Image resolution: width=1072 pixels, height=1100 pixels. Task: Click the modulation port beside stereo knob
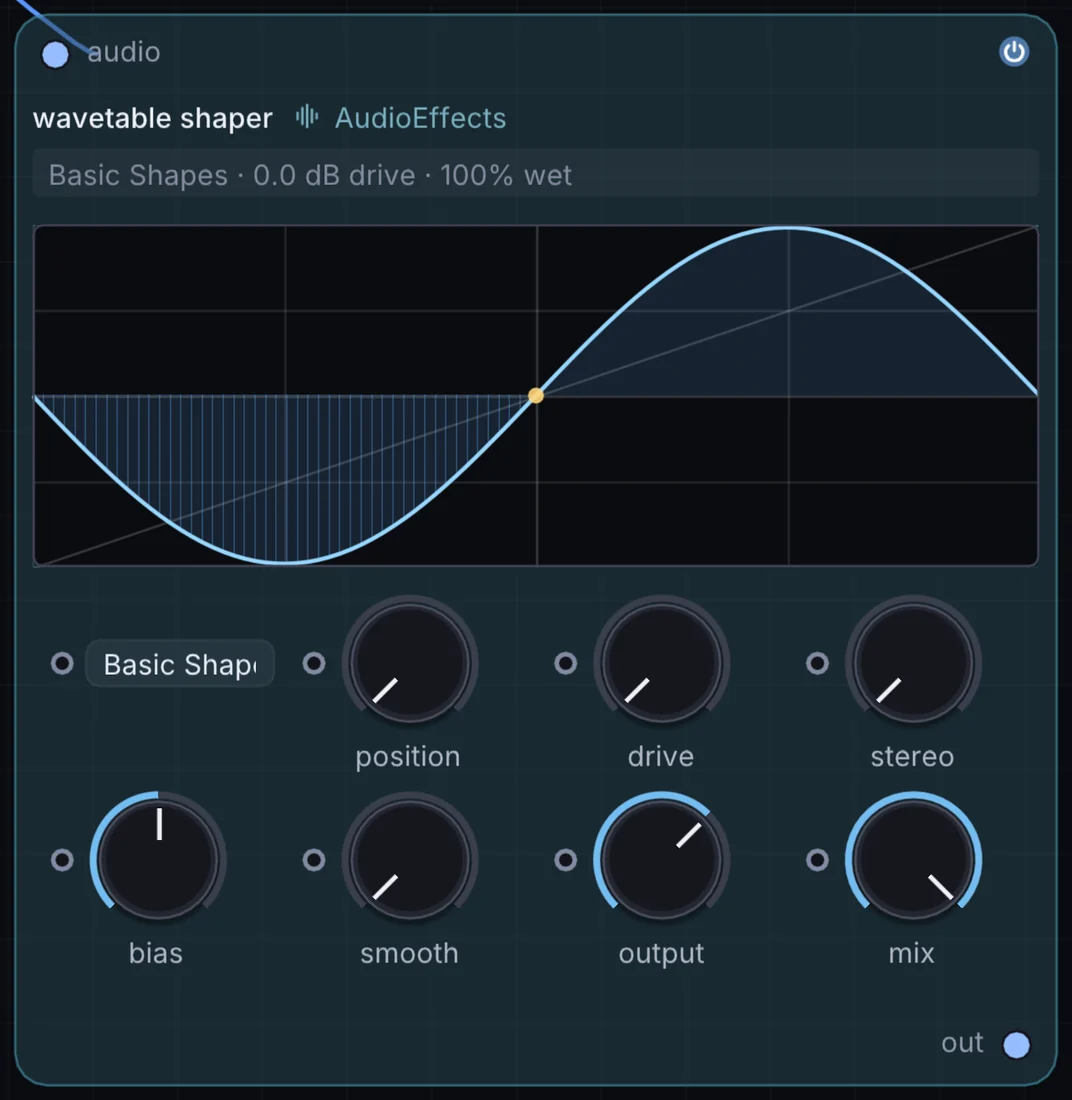[x=817, y=663]
